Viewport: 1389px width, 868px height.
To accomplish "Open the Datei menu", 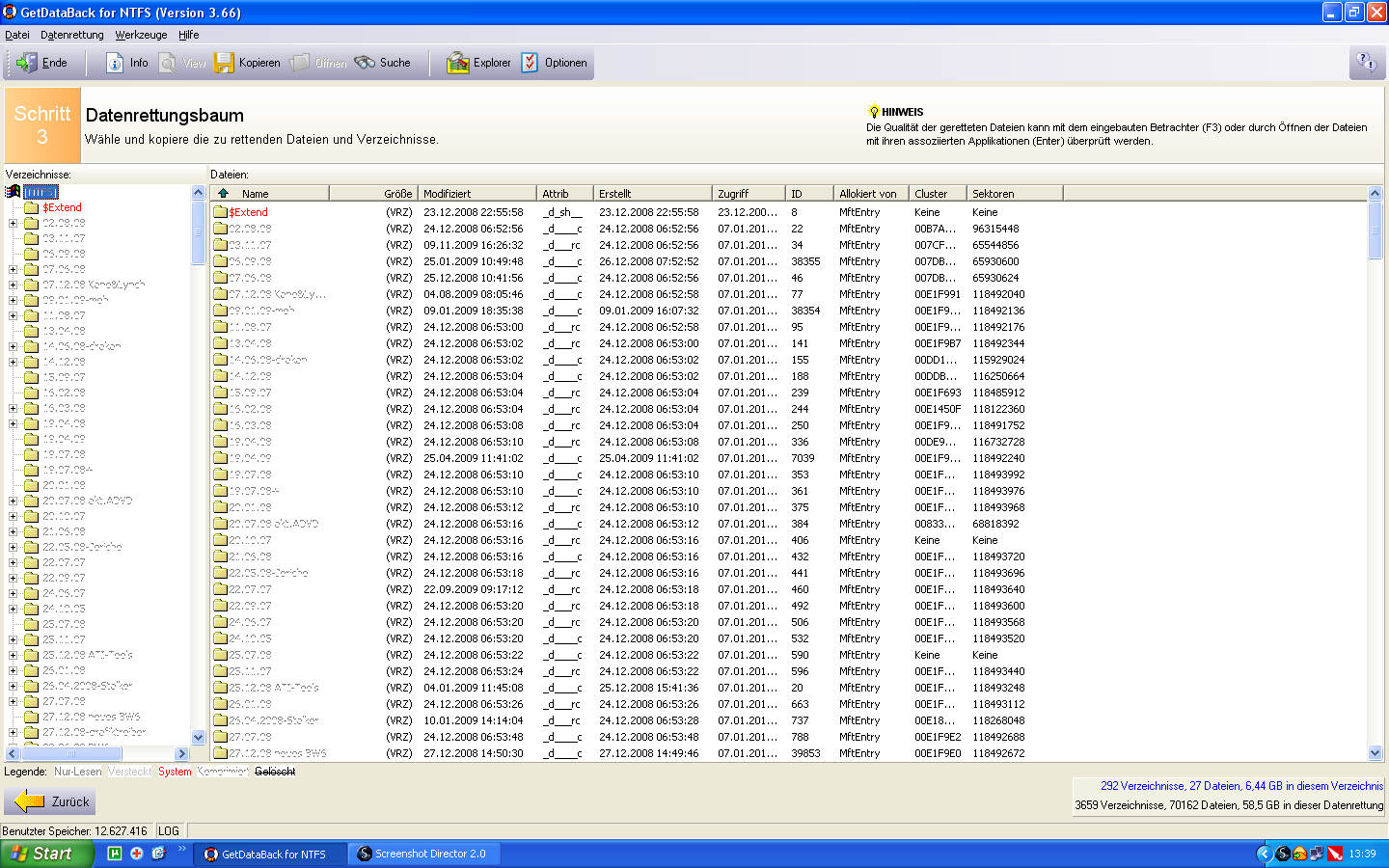I will tap(17, 35).
